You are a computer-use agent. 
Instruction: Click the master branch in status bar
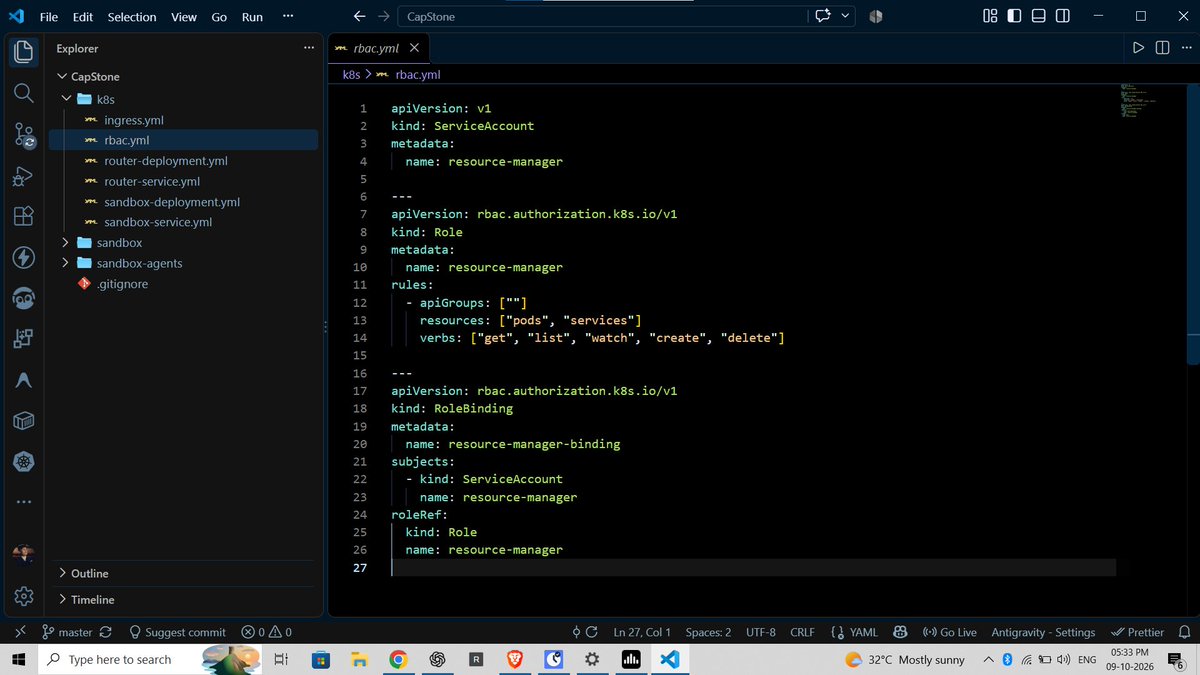(x=68, y=632)
